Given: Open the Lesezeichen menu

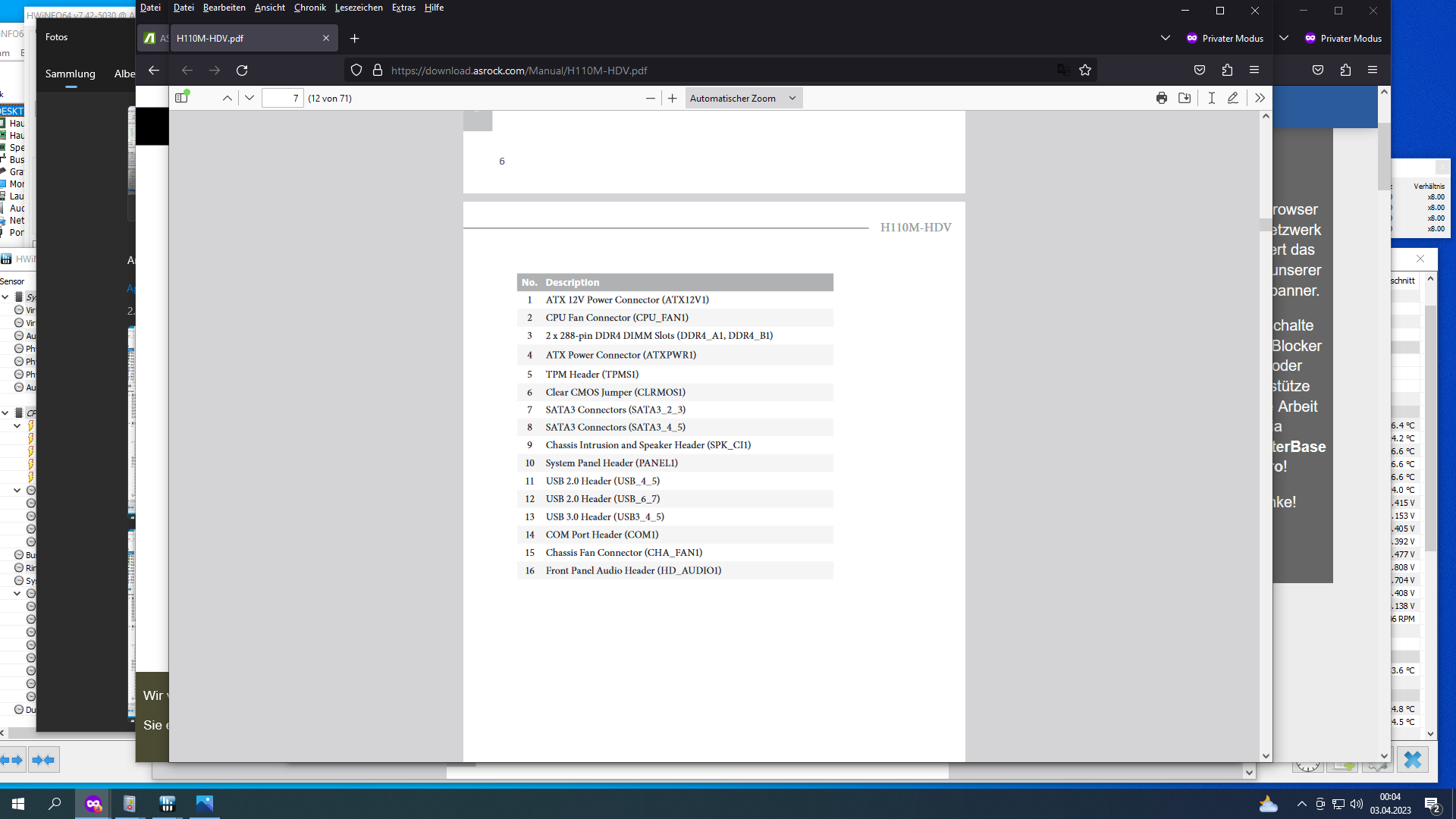Looking at the screenshot, I should pos(359,8).
